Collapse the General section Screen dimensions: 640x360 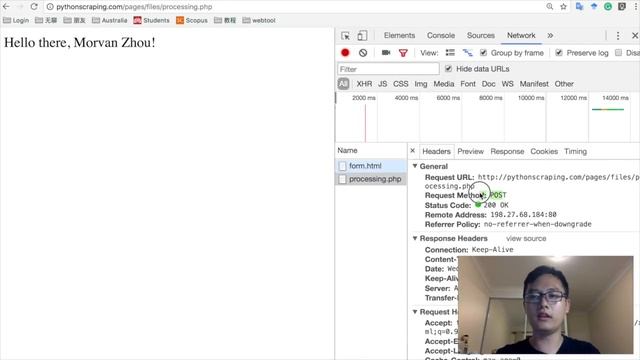[x=415, y=166]
